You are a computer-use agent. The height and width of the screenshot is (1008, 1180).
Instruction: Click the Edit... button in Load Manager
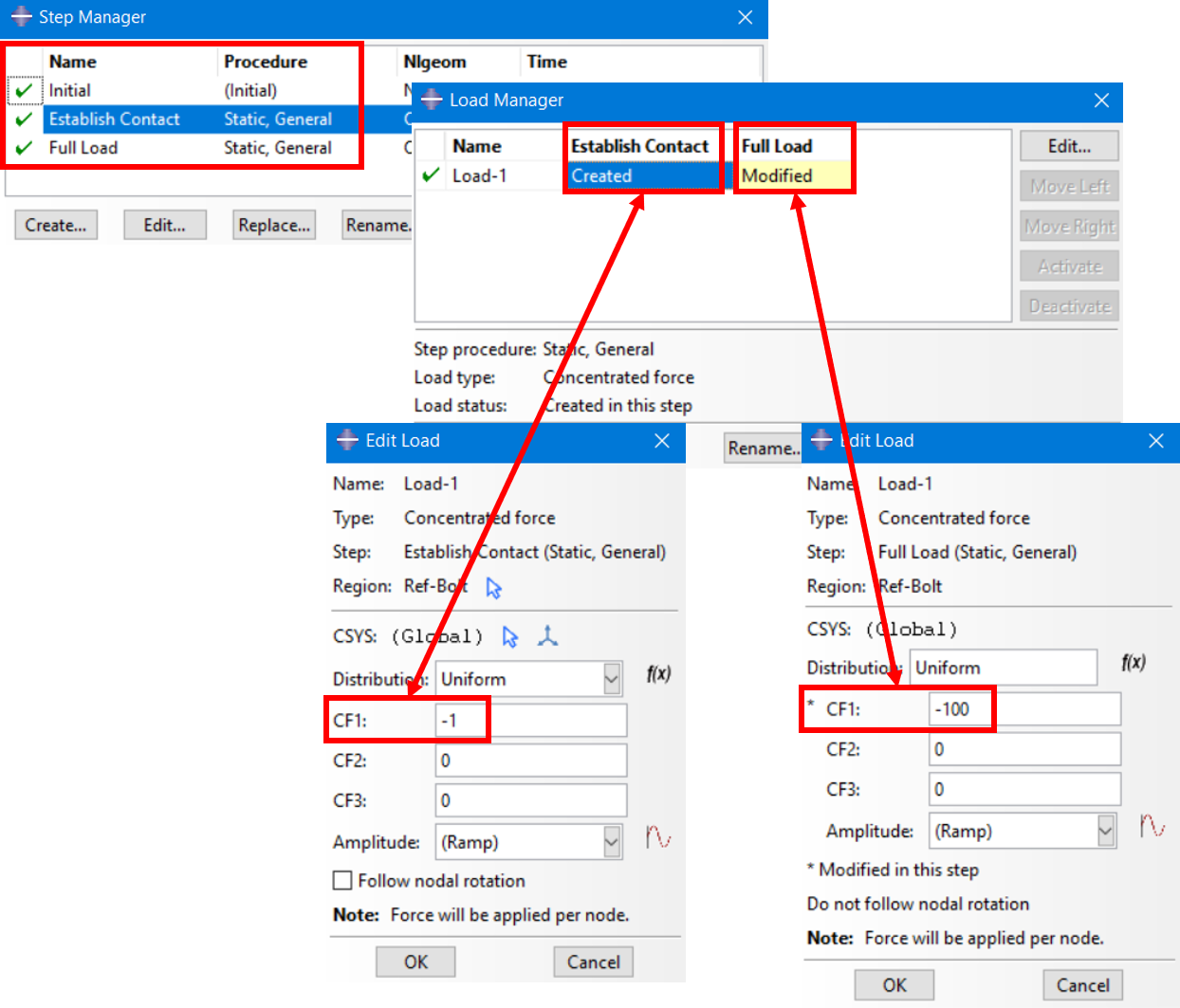point(1069,146)
